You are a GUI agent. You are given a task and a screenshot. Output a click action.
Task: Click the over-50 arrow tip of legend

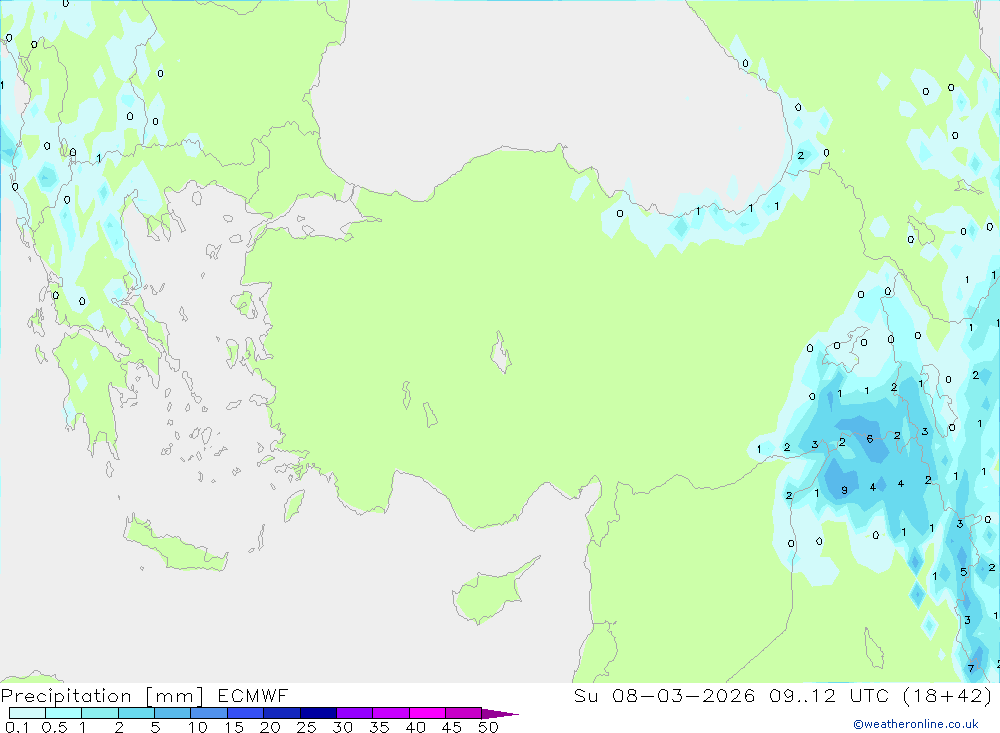pos(501,713)
